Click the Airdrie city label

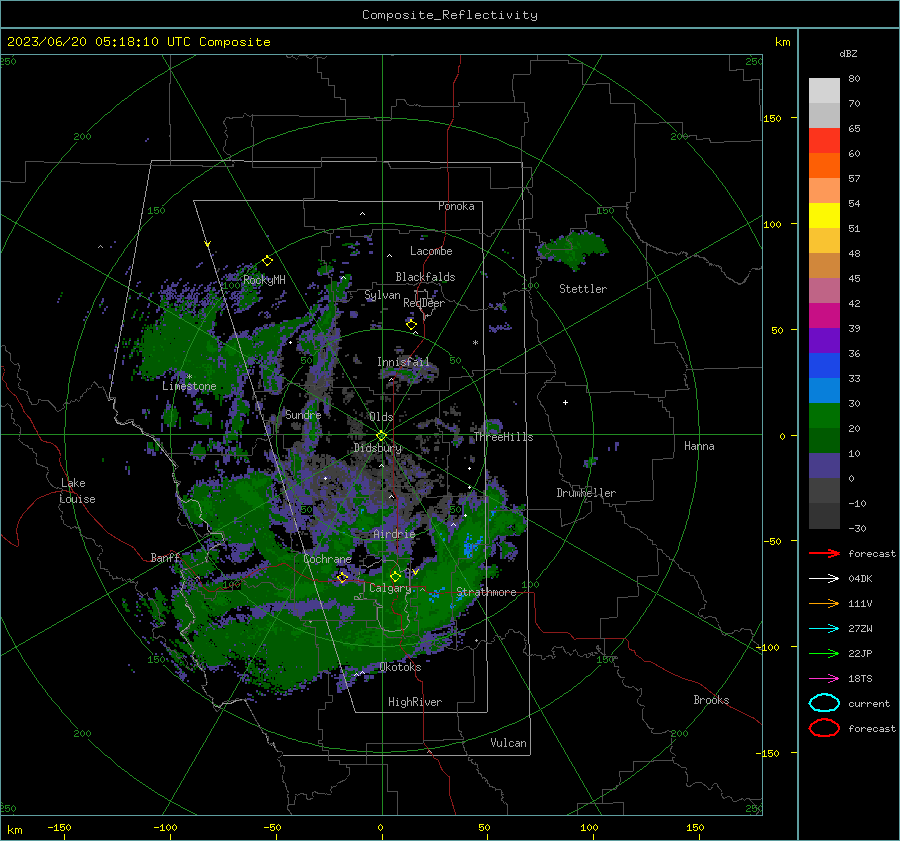point(394,534)
